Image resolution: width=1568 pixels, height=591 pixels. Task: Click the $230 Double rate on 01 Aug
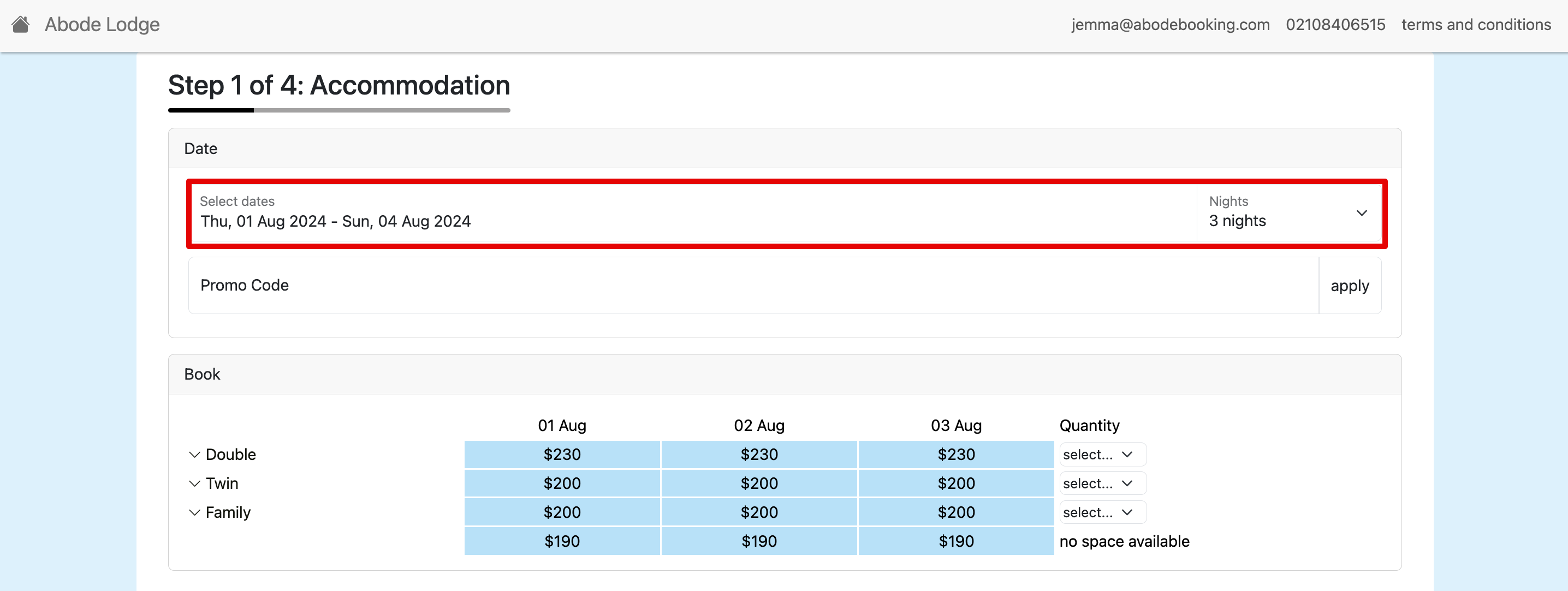point(561,454)
